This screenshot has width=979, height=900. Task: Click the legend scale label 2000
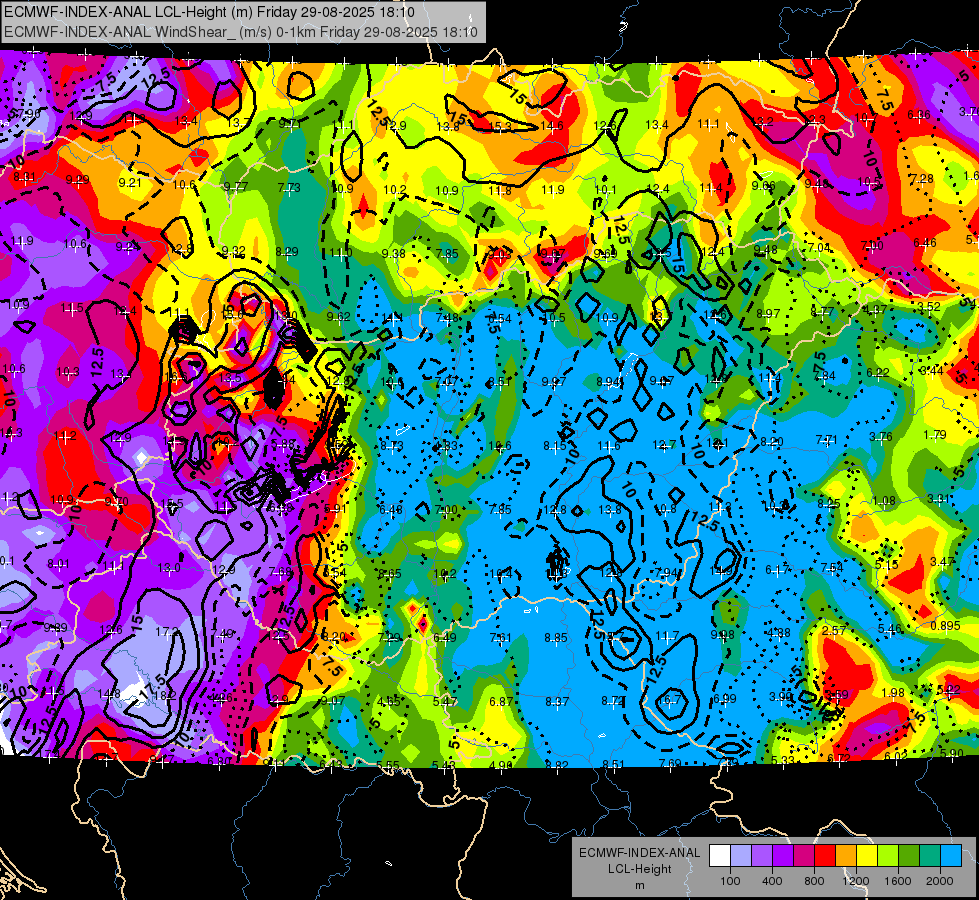click(940, 881)
